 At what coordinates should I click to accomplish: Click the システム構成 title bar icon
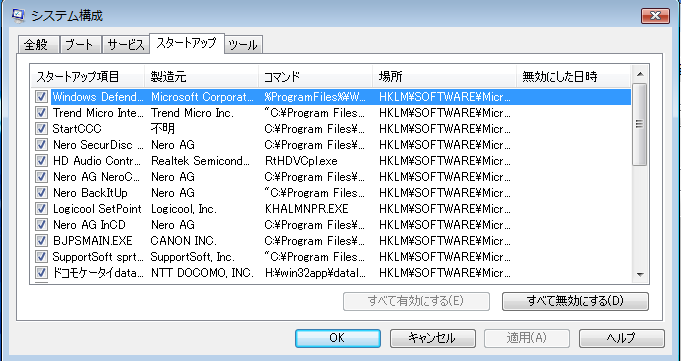pos(18,16)
